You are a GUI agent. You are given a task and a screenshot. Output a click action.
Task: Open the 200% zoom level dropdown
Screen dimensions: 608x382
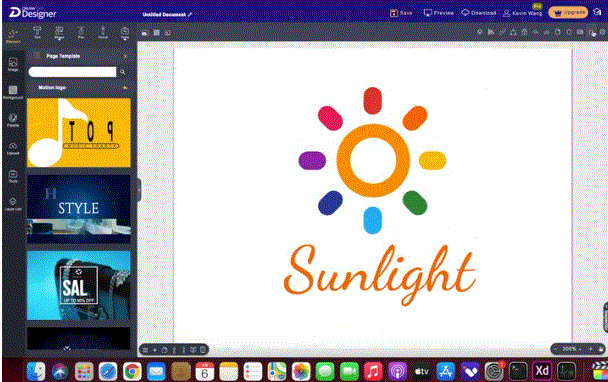572,349
